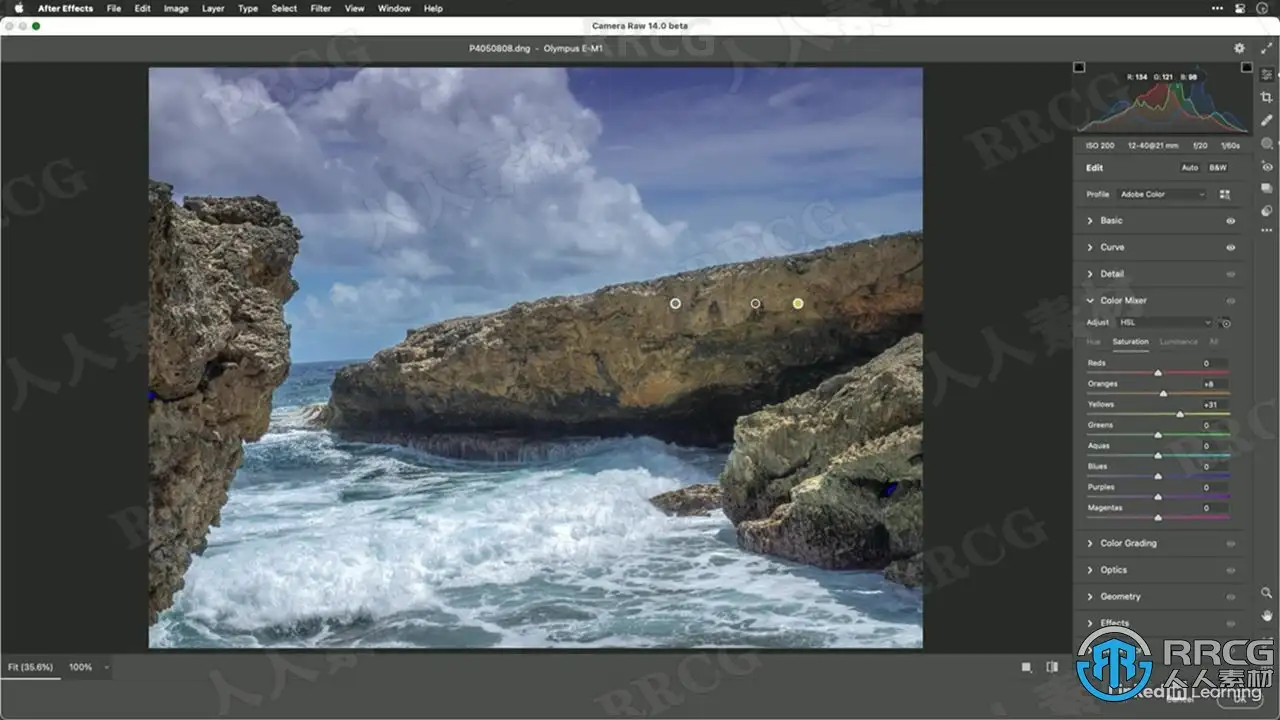Click the Apple menu logo
Image resolution: width=1280 pixels, height=720 pixels.
point(18,8)
